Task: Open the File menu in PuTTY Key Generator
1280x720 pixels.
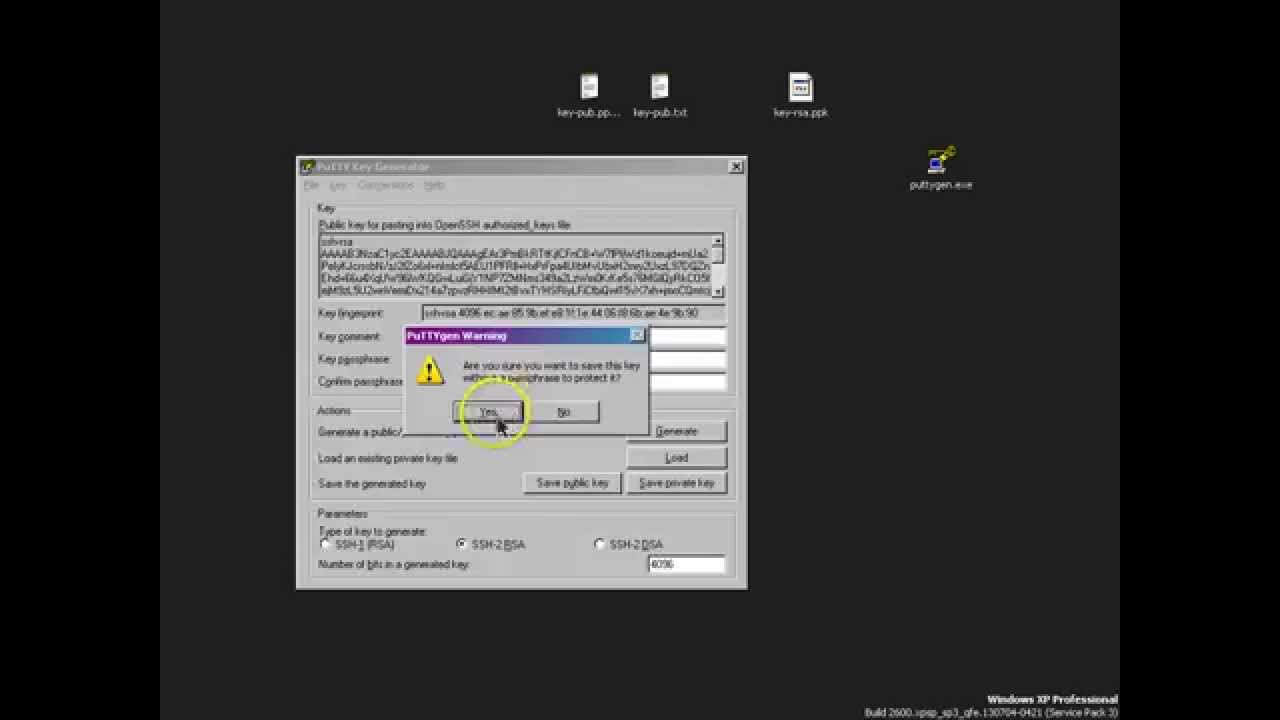Action: pyautogui.click(x=311, y=186)
